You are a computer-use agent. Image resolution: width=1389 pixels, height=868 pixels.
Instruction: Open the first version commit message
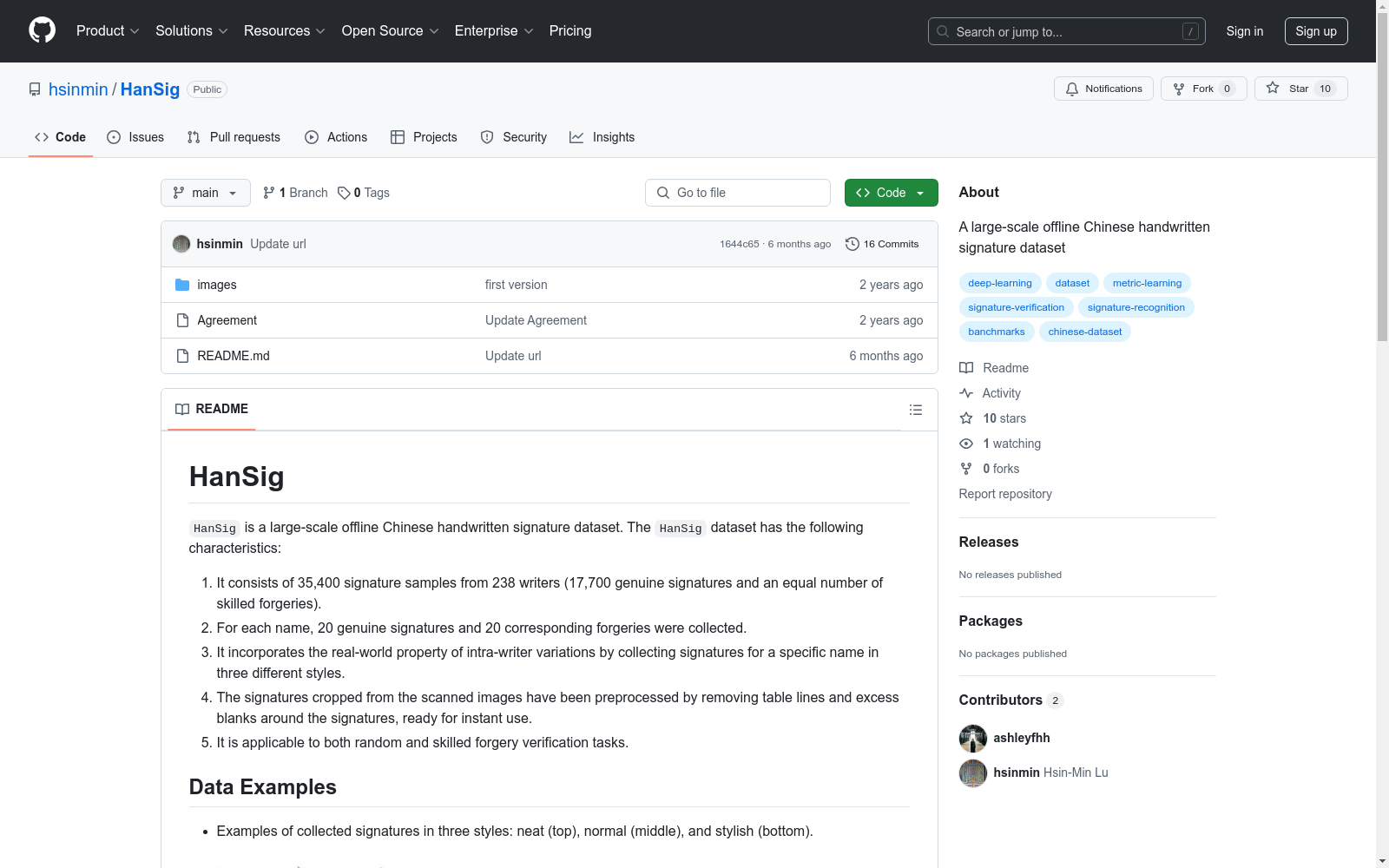(516, 285)
